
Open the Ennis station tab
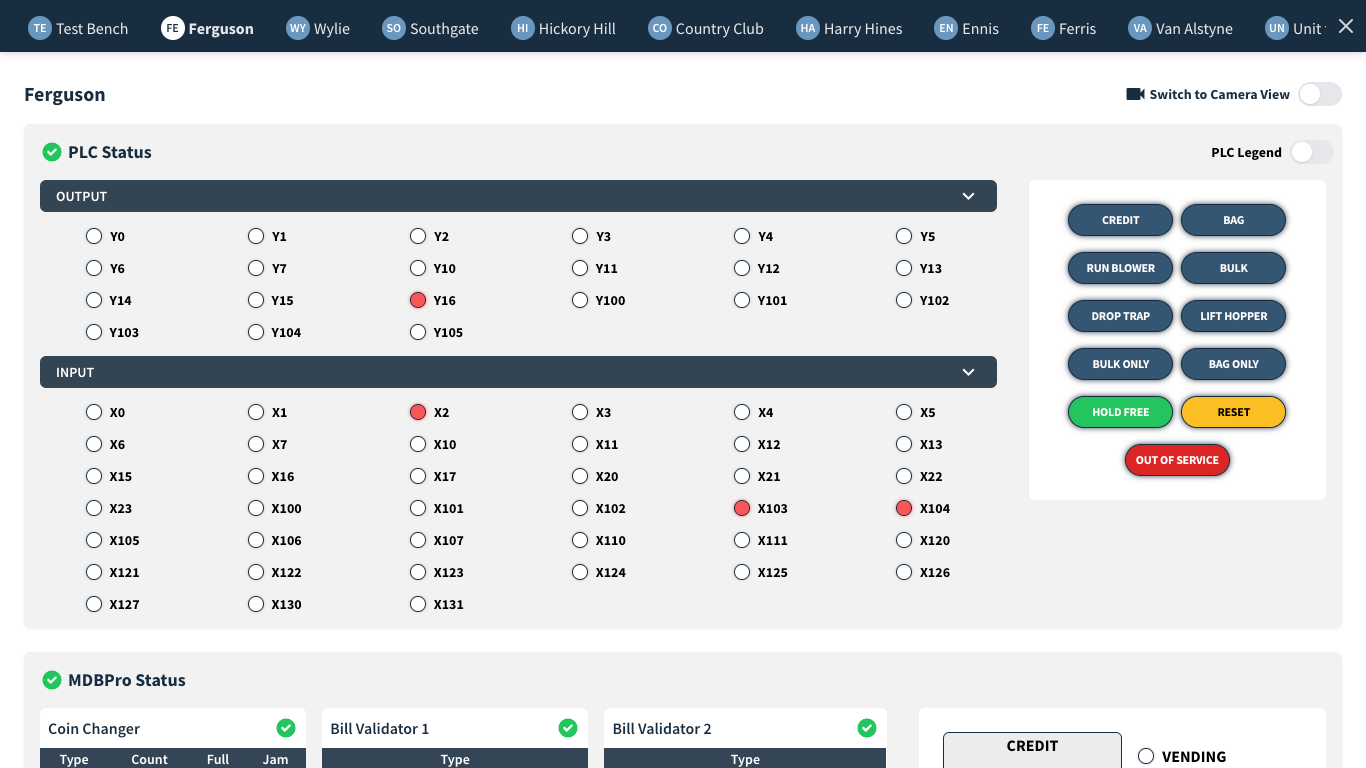[966, 28]
